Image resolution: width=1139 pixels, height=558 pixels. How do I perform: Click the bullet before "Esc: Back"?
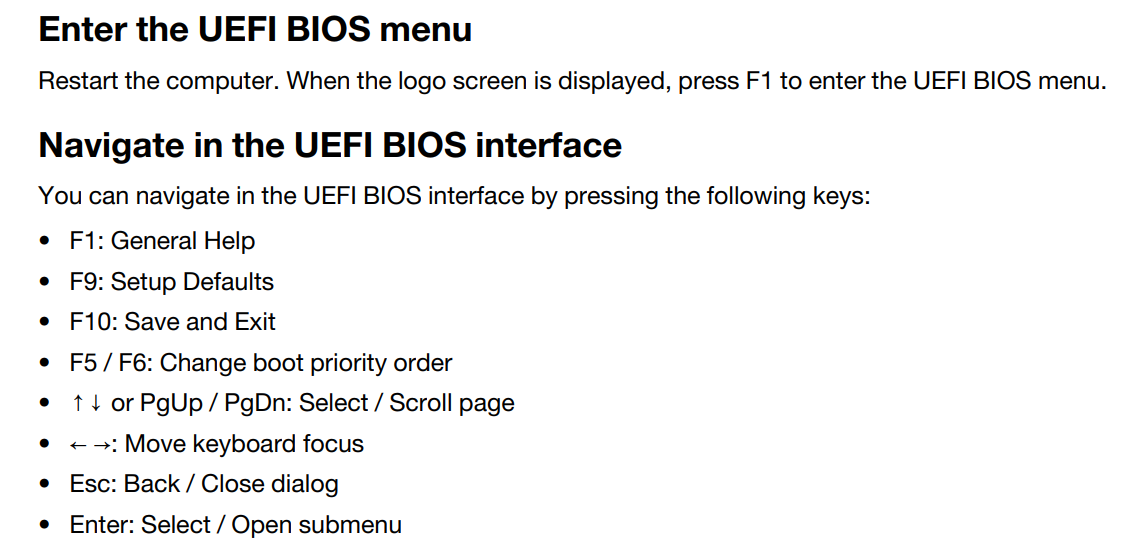click(46, 485)
